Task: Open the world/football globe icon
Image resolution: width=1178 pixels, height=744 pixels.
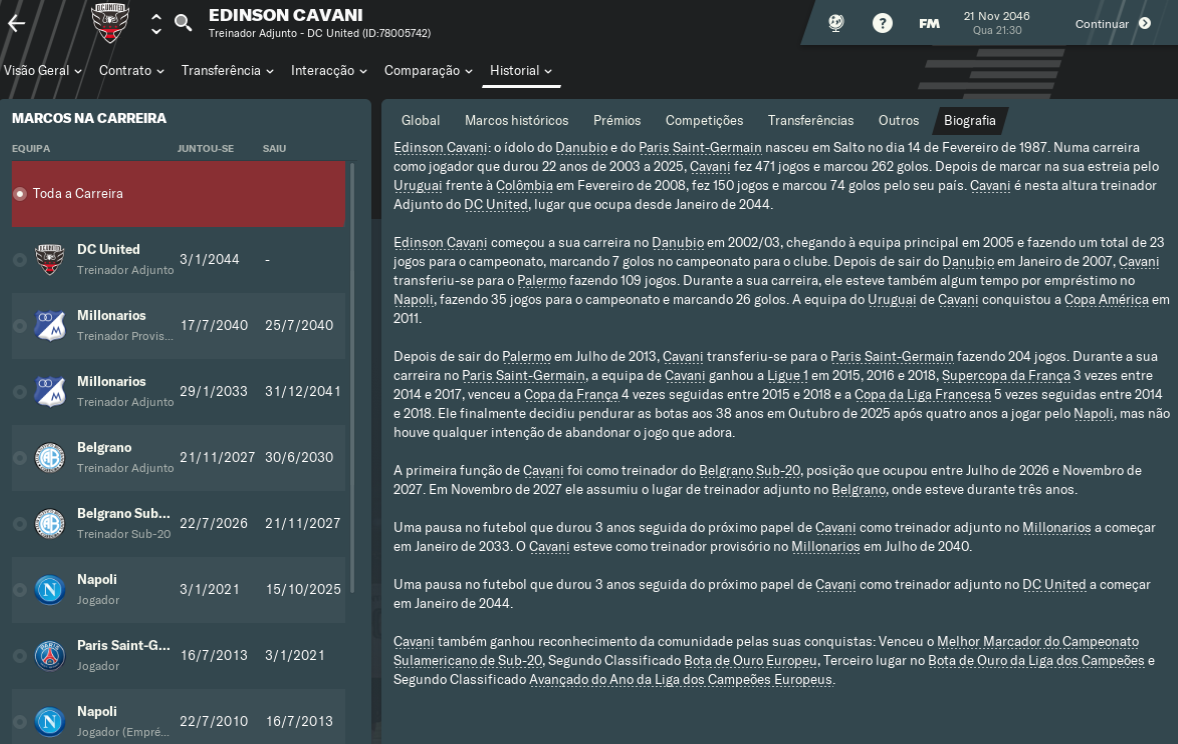Action: pos(835,23)
